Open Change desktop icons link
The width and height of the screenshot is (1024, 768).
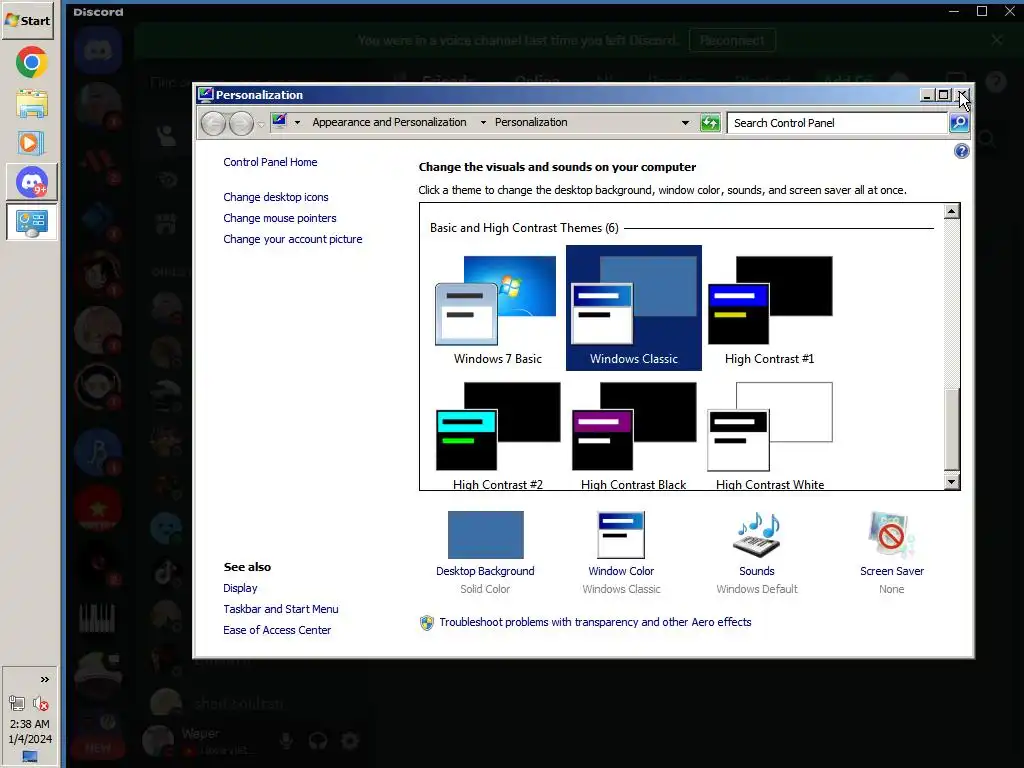[x=276, y=197]
